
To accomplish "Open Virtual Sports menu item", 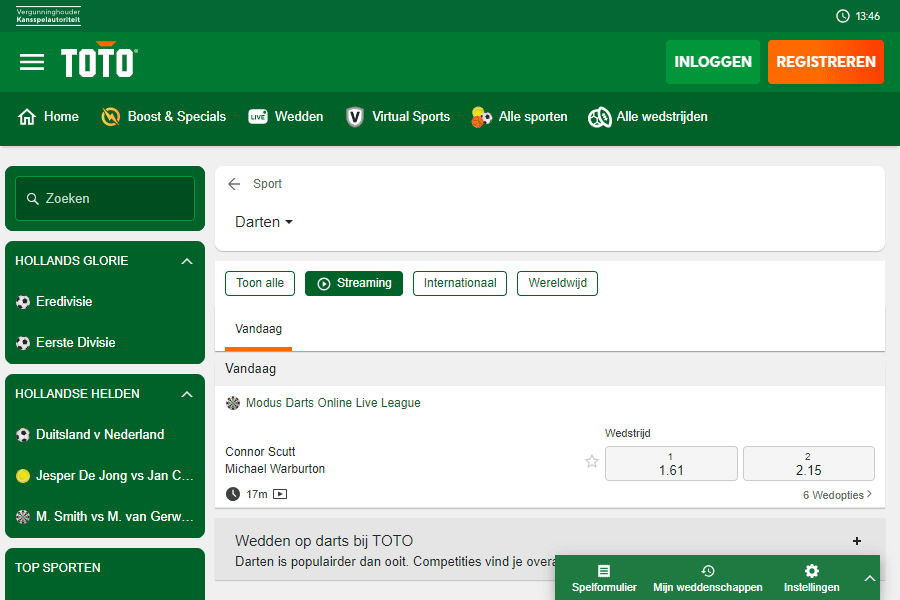I will [398, 117].
